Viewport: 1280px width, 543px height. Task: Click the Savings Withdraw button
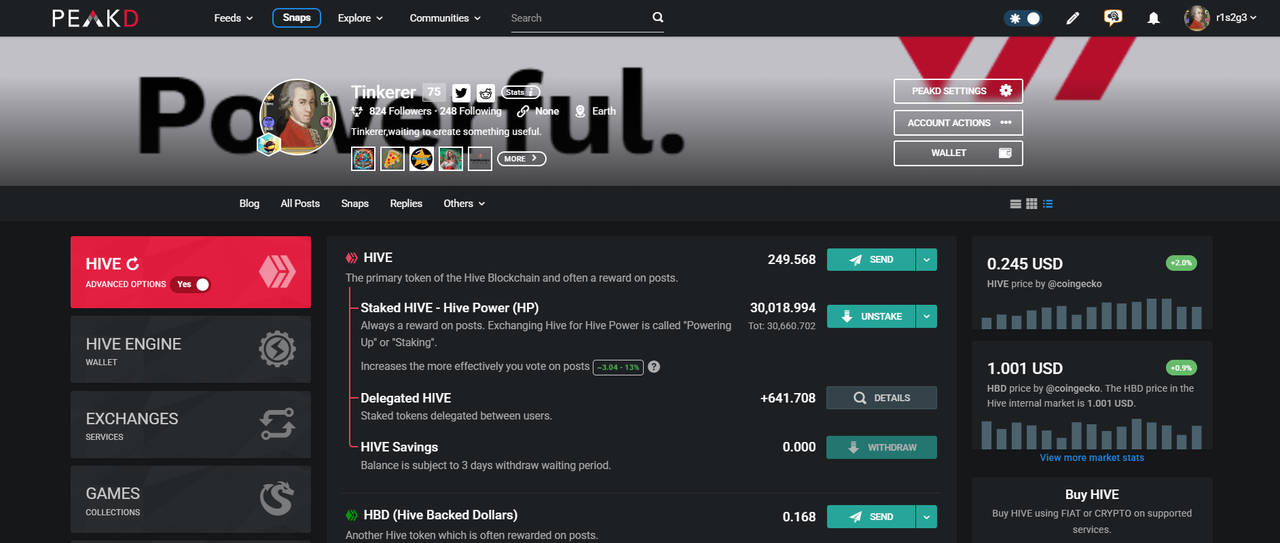pos(882,447)
